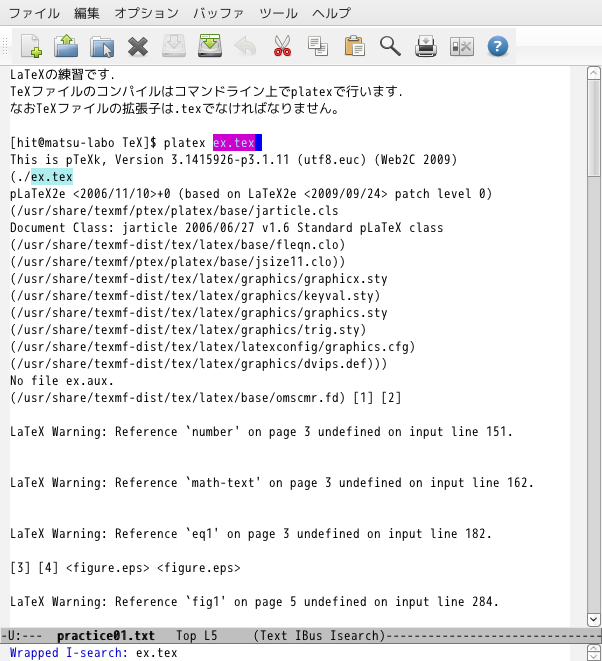602x661 pixels.
Task: Expand the ヘルプ menu
Action: coord(331,13)
